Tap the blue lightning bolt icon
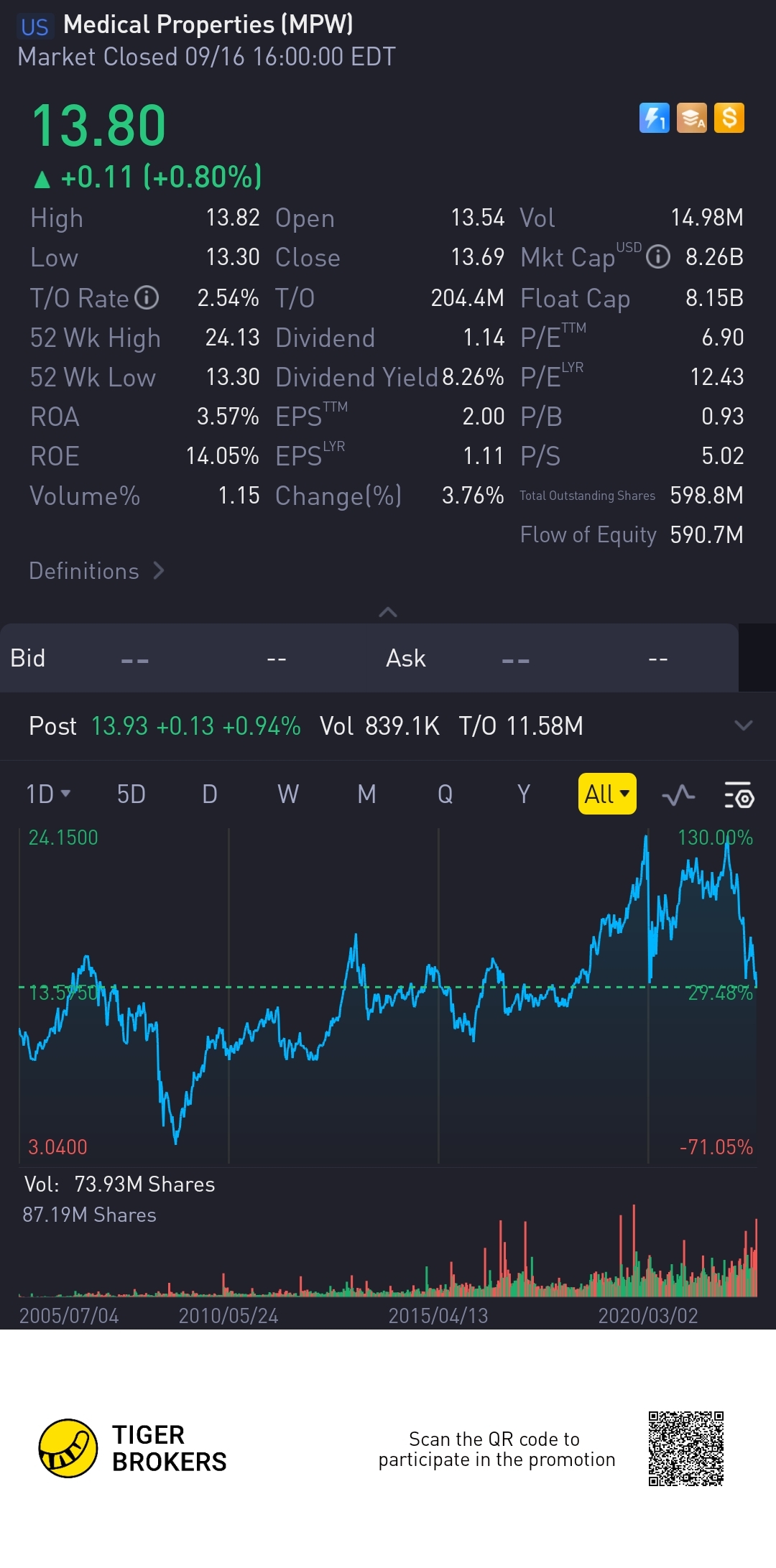The height and width of the screenshot is (1568, 776). 654,118
